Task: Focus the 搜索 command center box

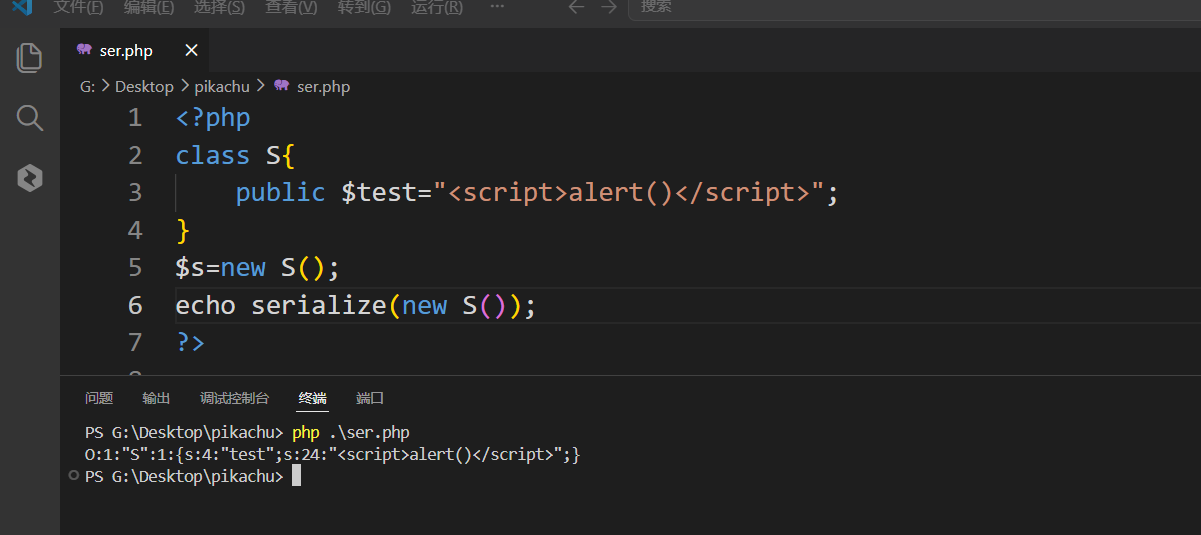Action: [x=914, y=7]
